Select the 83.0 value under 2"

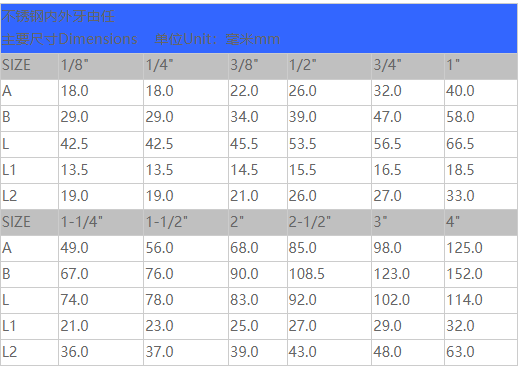[258, 301]
